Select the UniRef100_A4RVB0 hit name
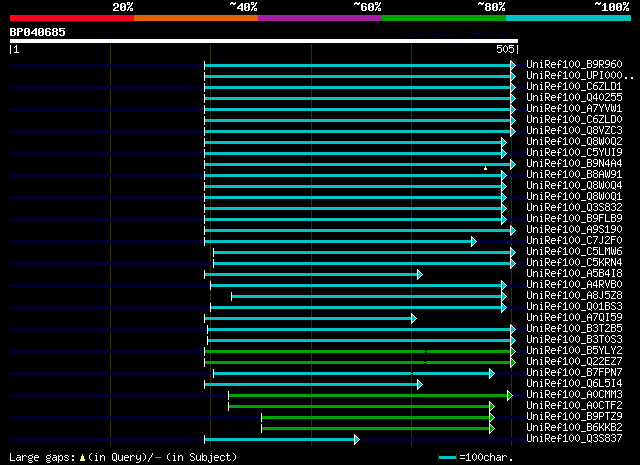The width and height of the screenshot is (640, 465). tap(574, 284)
